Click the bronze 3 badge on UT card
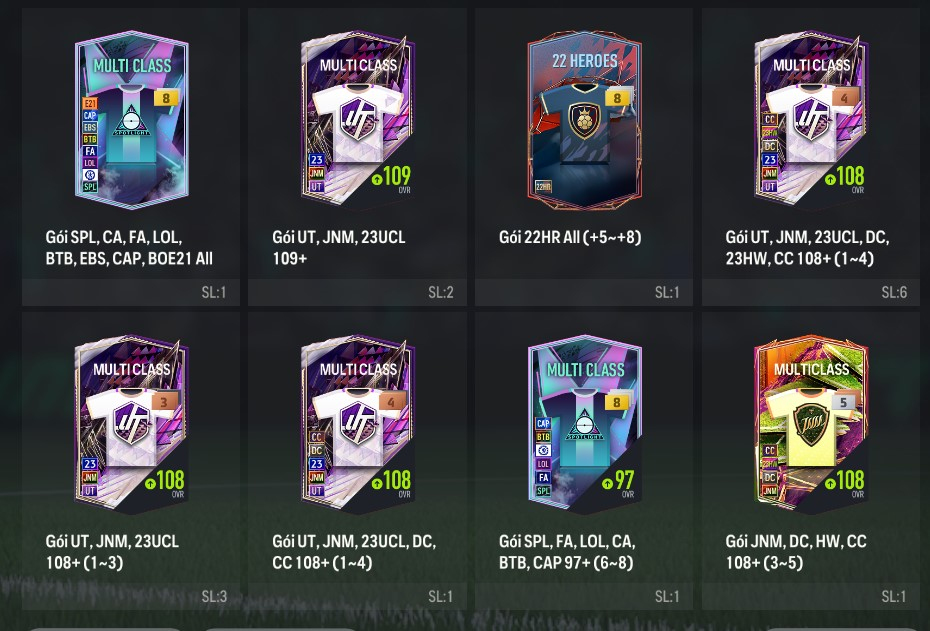This screenshot has width=930, height=631. (x=164, y=402)
